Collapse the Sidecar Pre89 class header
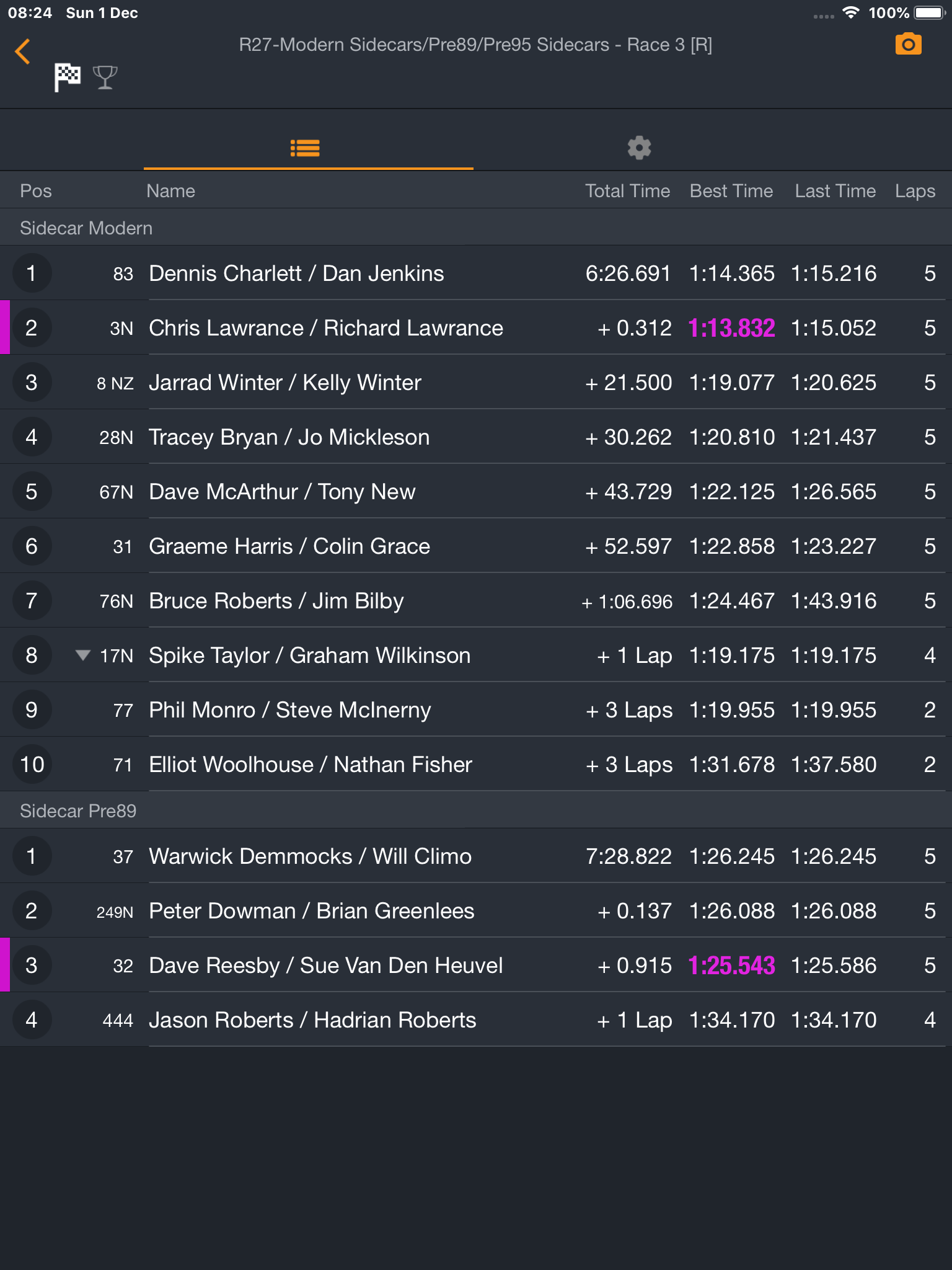 (476, 810)
